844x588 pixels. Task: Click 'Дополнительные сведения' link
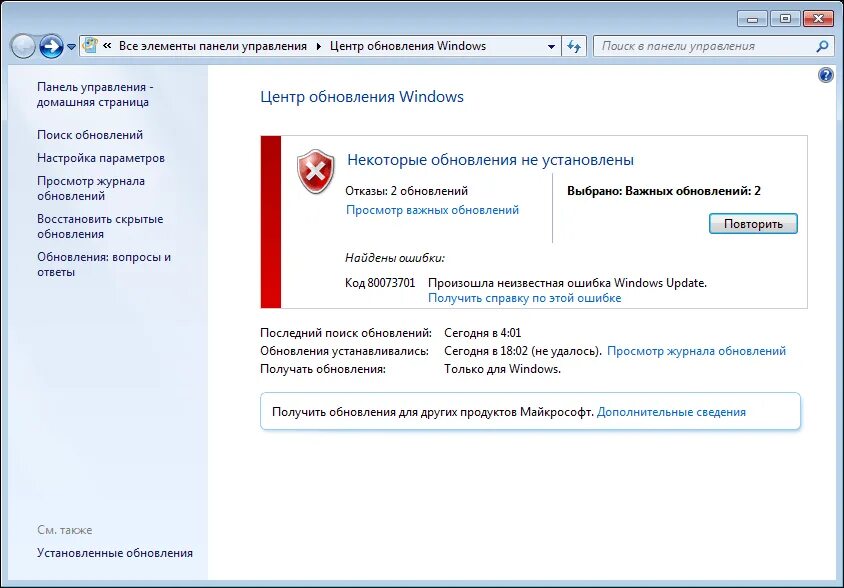(671, 412)
